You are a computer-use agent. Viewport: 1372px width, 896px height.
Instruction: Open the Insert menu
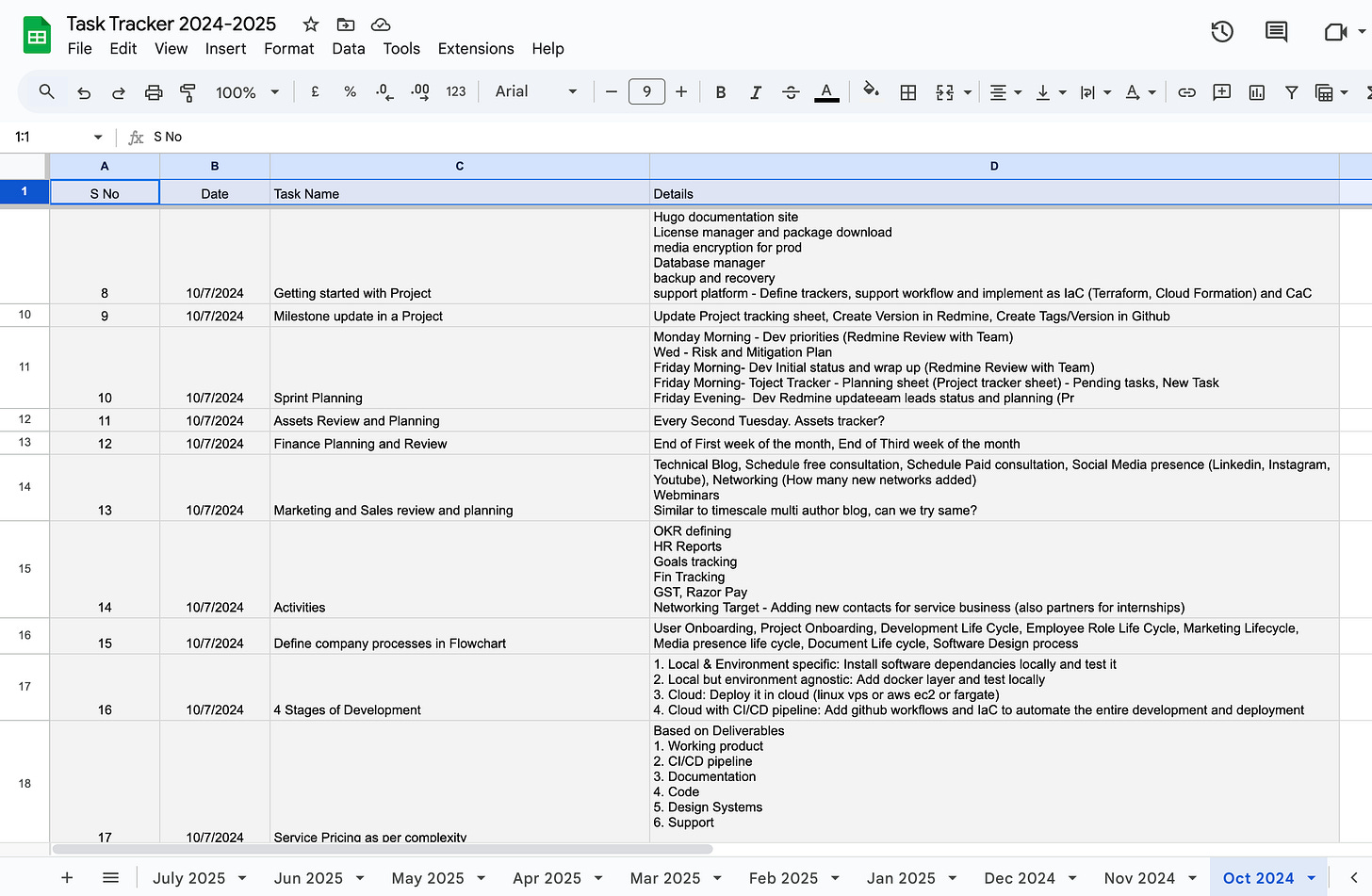point(226,49)
